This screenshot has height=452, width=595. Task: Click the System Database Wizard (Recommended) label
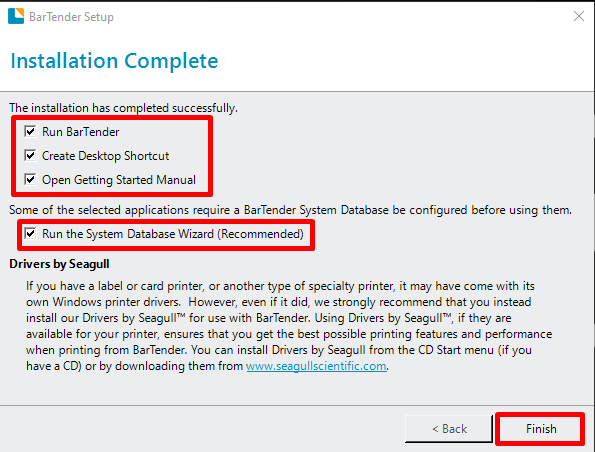tap(173, 234)
